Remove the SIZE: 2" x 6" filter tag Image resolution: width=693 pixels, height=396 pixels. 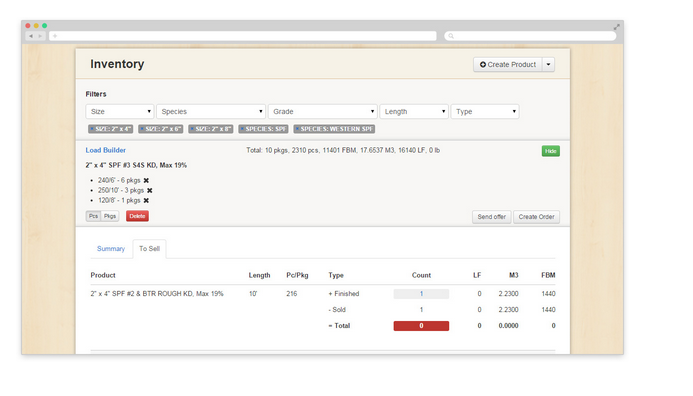[142, 129]
